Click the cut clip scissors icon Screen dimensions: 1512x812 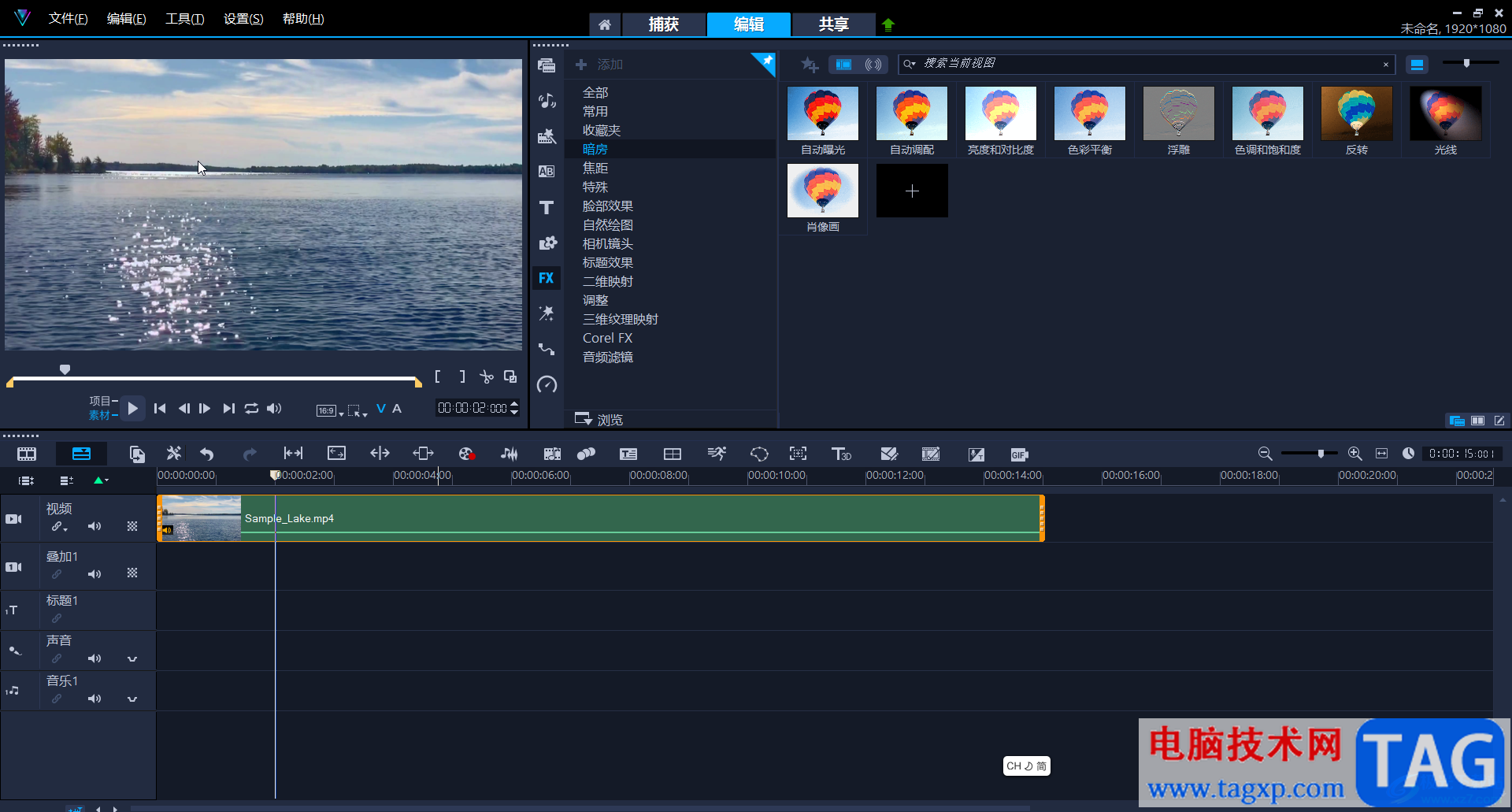point(487,377)
